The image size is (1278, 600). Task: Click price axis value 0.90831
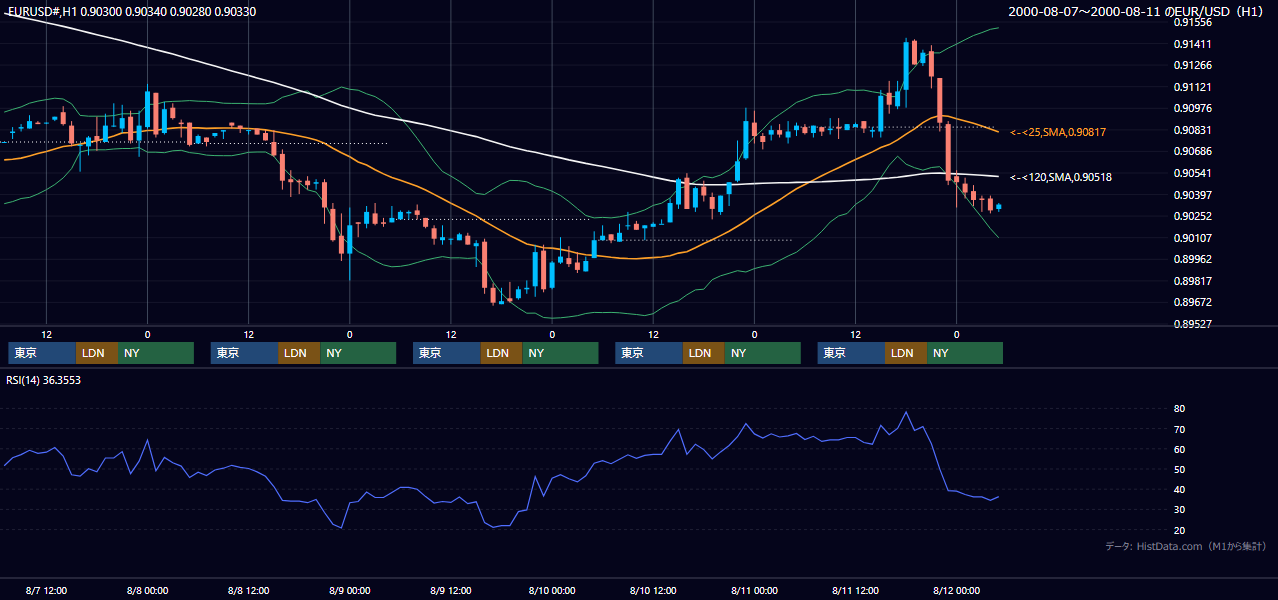1193,130
